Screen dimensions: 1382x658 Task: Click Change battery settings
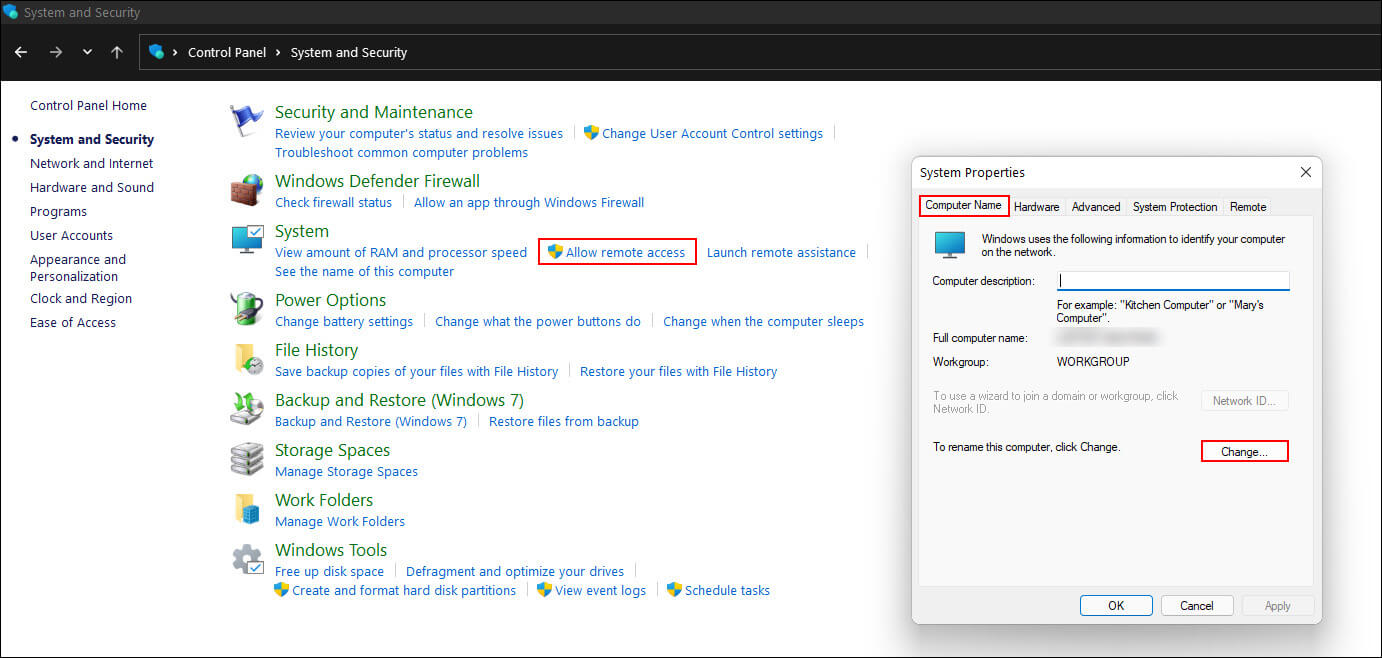(344, 322)
